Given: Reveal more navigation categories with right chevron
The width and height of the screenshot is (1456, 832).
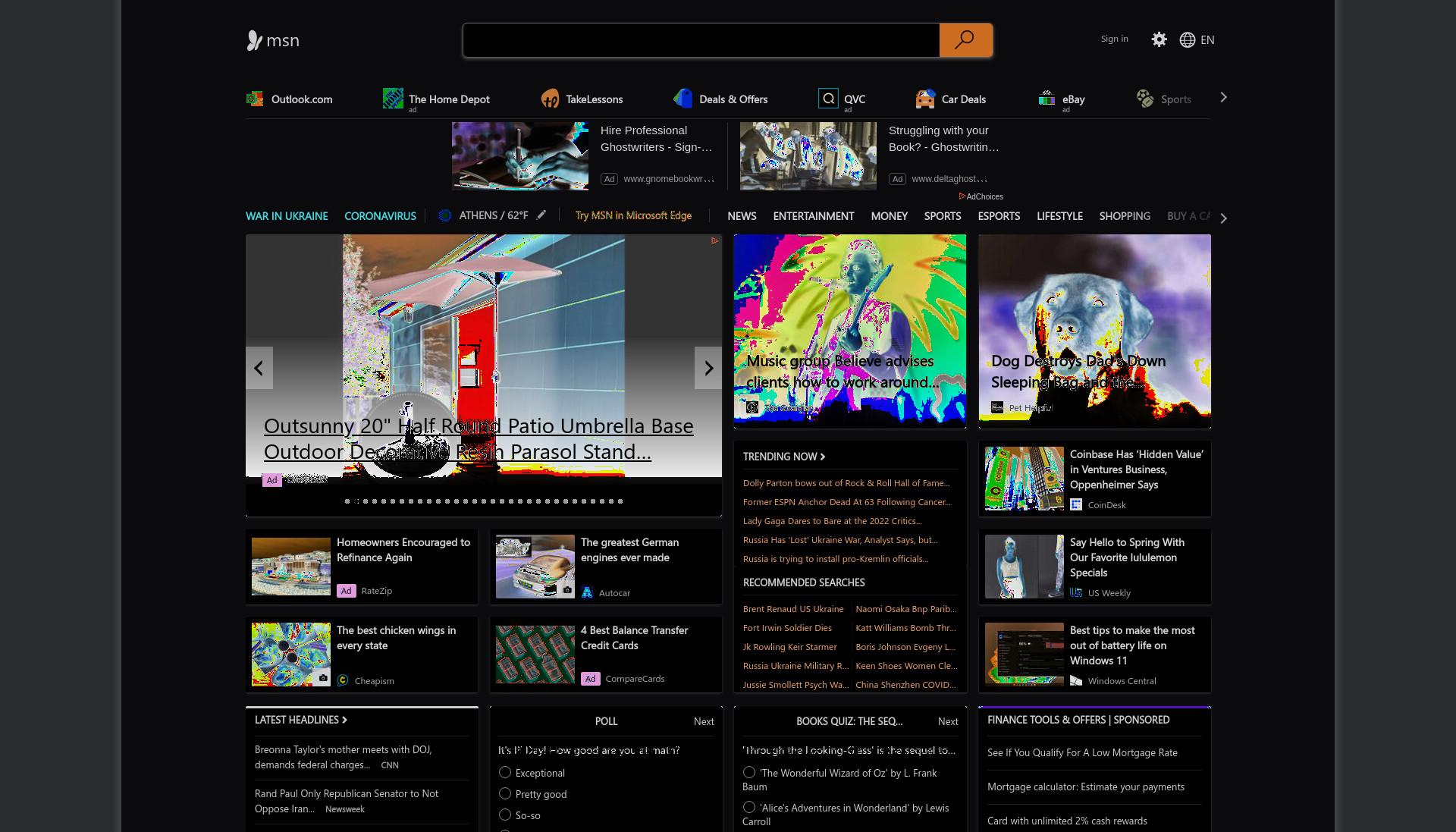Looking at the screenshot, I should [x=1223, y=218].
